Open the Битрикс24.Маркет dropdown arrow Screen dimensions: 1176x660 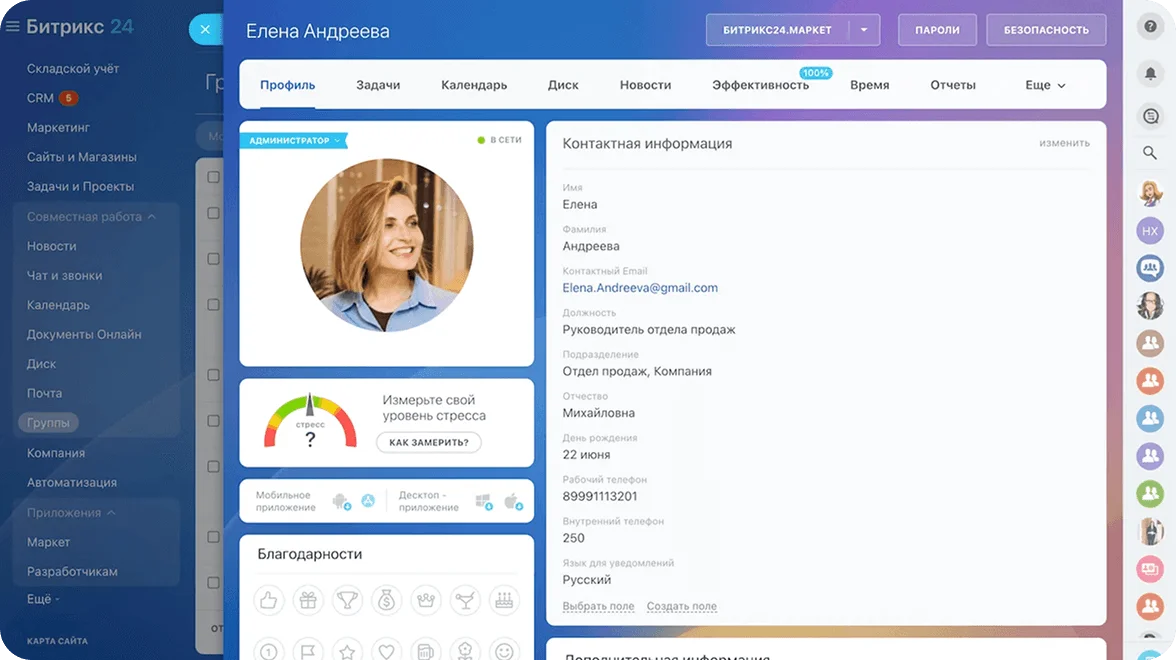pyautogui.click(x=864, y=30)
